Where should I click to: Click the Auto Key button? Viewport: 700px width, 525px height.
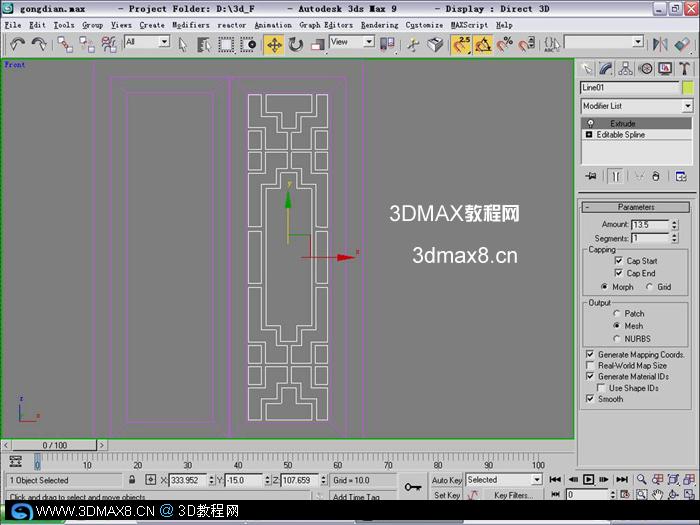tap(446, 480)
